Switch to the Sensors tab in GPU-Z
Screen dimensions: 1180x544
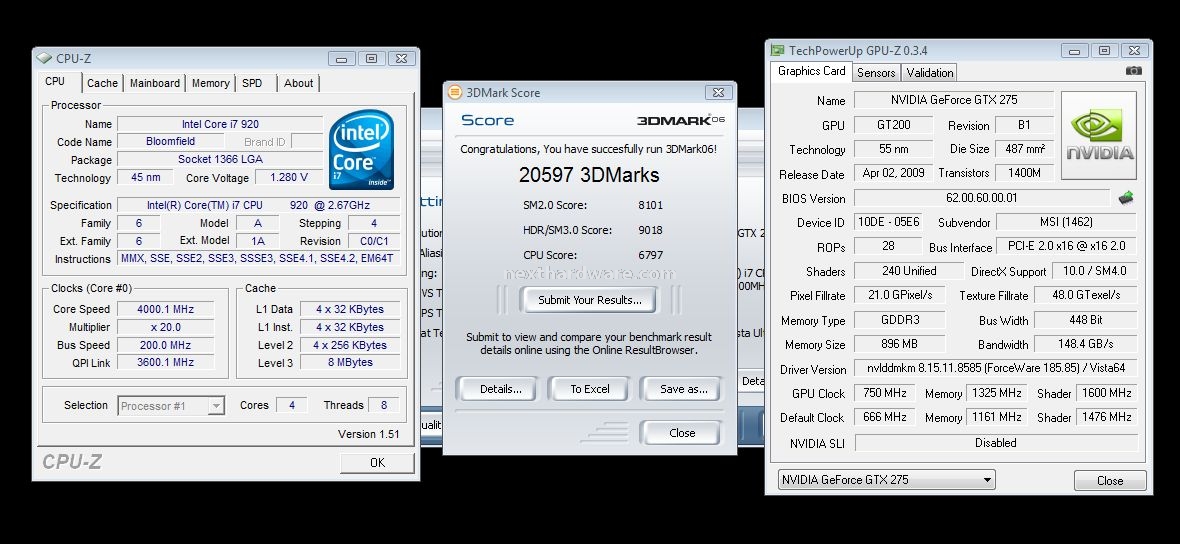pyautogui.click(x=876, y=72)
